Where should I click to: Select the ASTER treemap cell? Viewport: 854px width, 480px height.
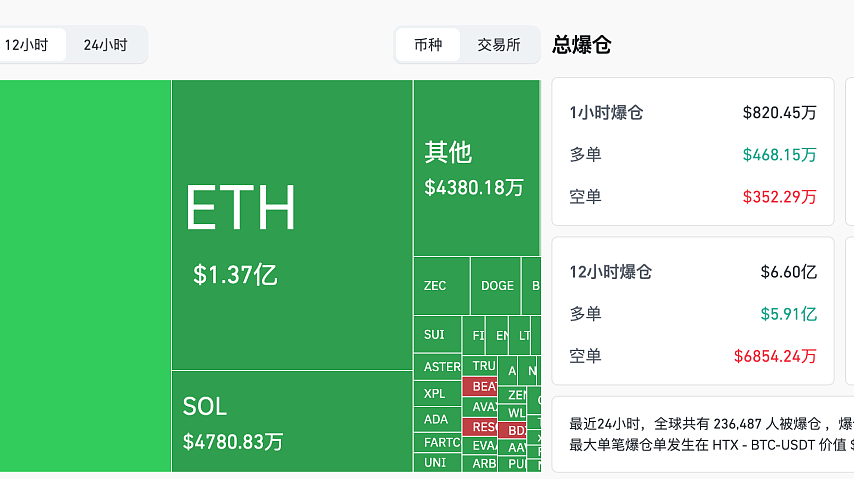coord(437,367)
